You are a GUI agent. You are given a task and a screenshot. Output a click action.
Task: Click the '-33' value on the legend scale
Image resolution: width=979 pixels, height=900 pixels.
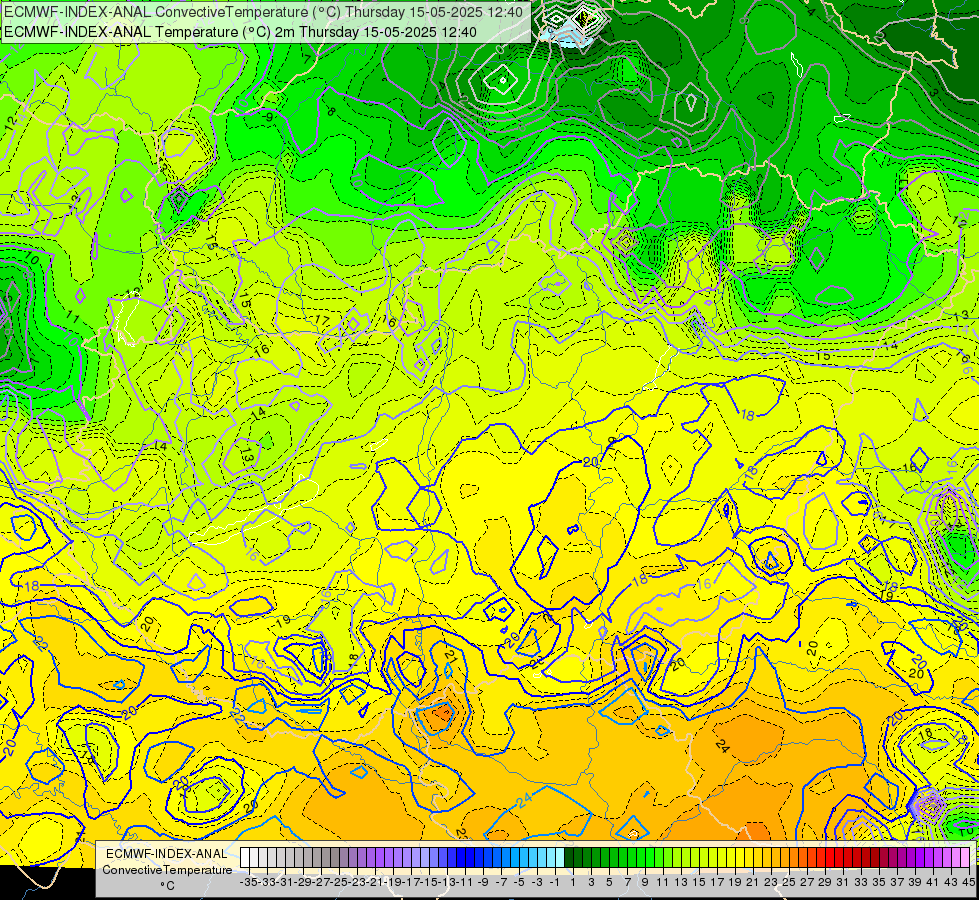266,882
